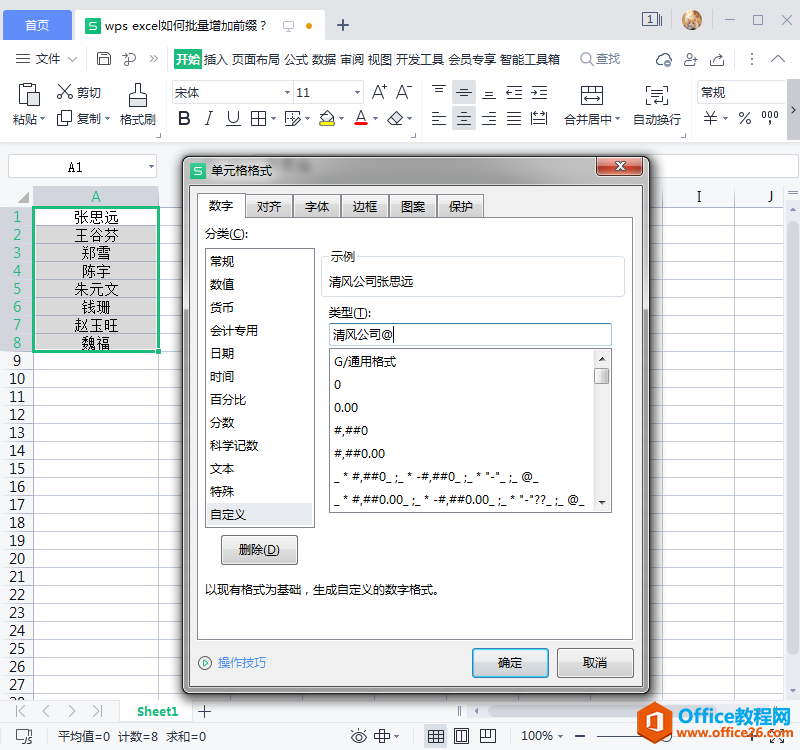
Task: Open the 操作技巧 link
Action: click(241, 663)
